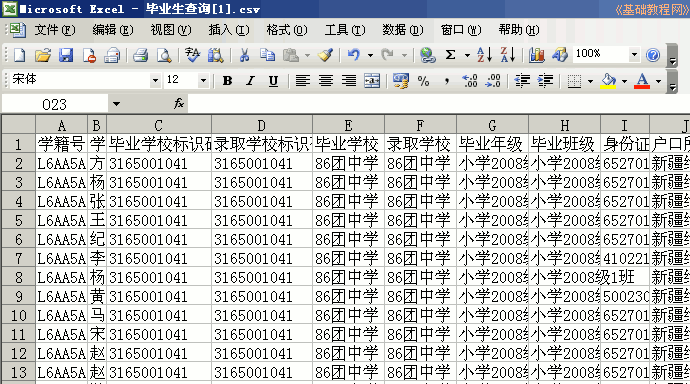
Task: Open the 格式(O) menu
Action: point(287,30)
